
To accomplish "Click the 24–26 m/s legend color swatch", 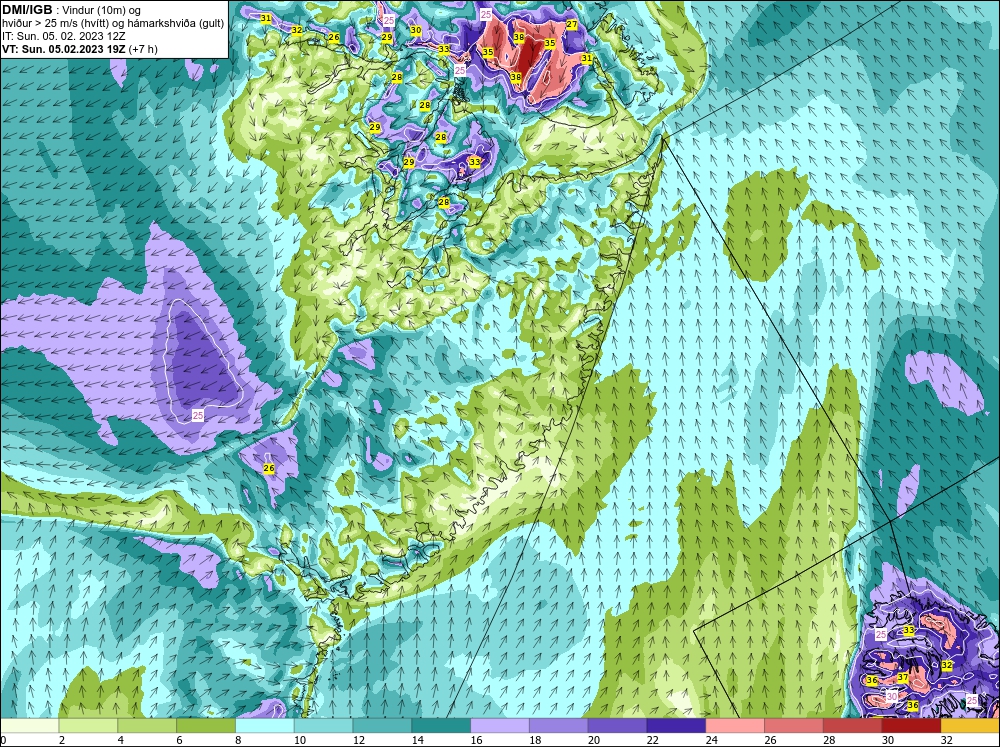I will [x=735, y=726].
